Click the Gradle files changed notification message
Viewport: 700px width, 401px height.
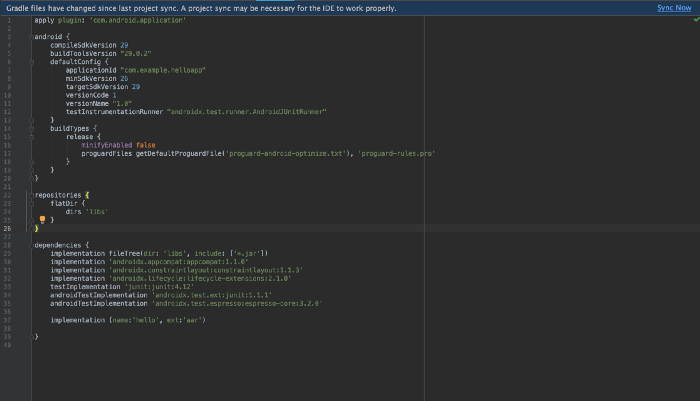point(201,8)
